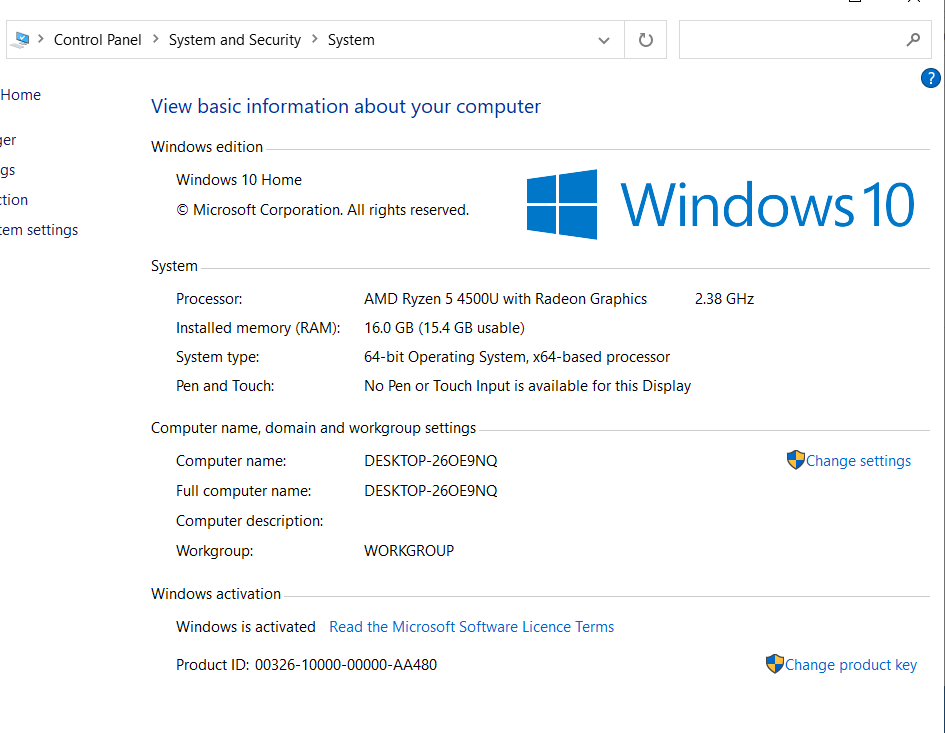The width and height of the screenshot is (945, 733).
Task: Open Control Panel Home link
Action: pos(20,95)
